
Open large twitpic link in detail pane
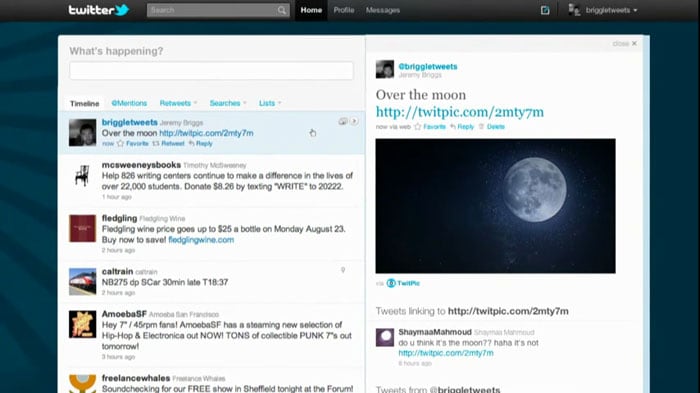click(460, 112)
